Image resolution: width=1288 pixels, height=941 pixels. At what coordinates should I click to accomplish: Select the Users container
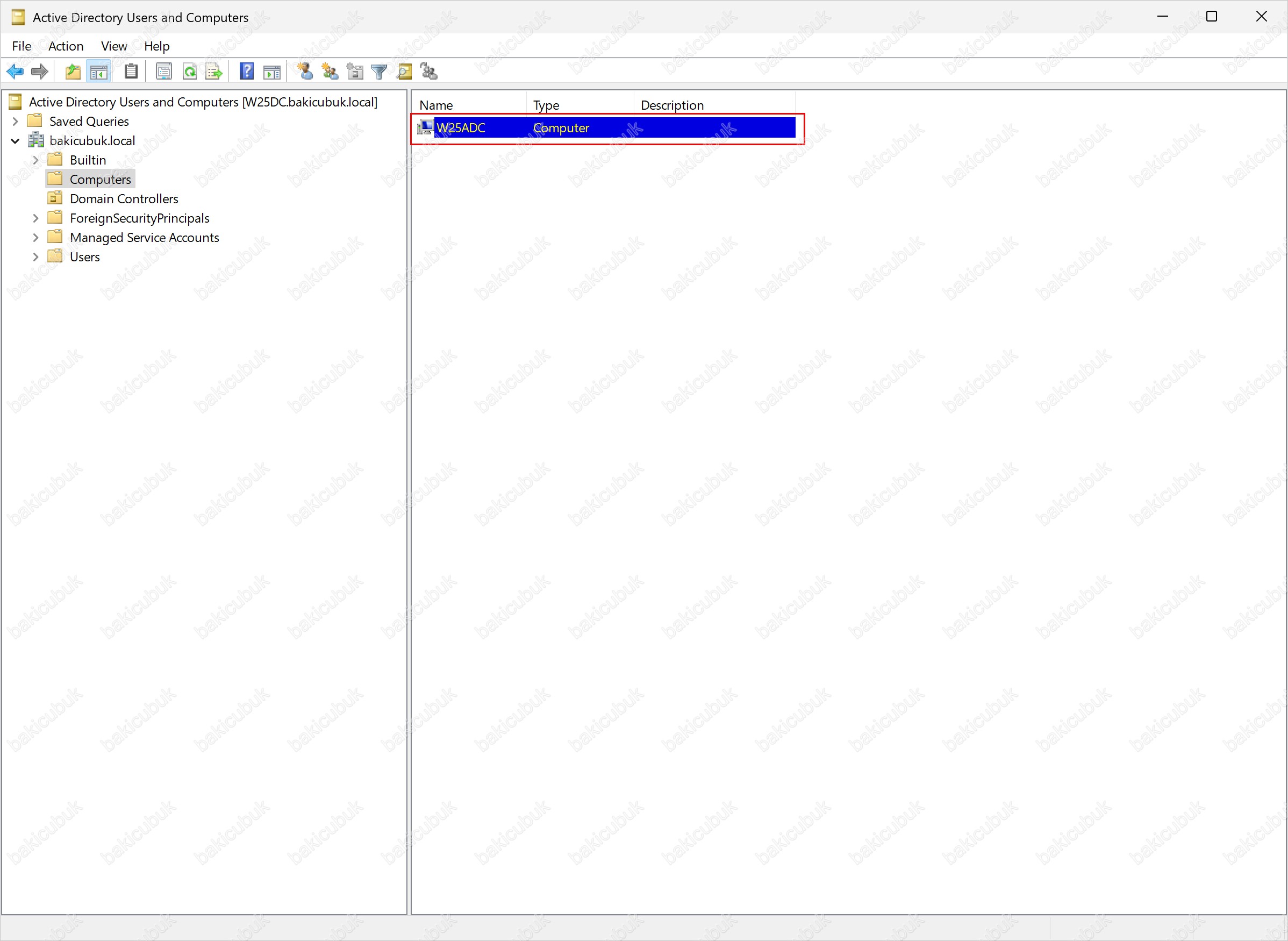click(x=84, y=256)
